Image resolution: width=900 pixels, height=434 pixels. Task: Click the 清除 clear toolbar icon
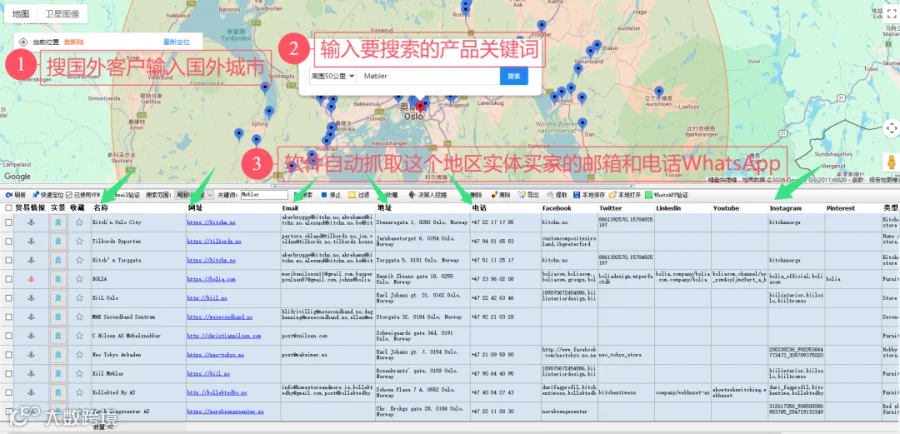[494, 195]
